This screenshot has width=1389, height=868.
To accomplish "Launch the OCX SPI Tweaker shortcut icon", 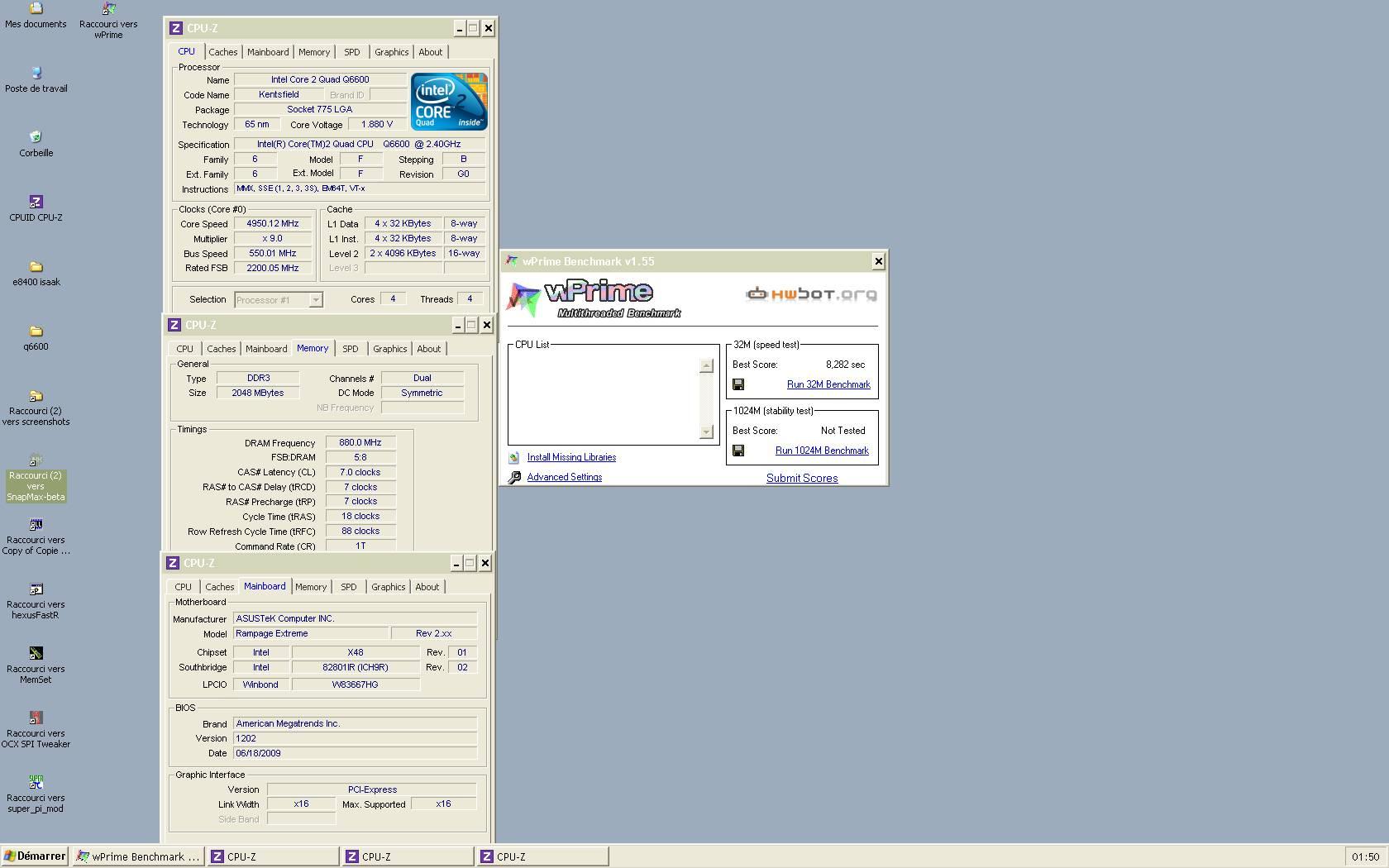I will coord(36,718).
